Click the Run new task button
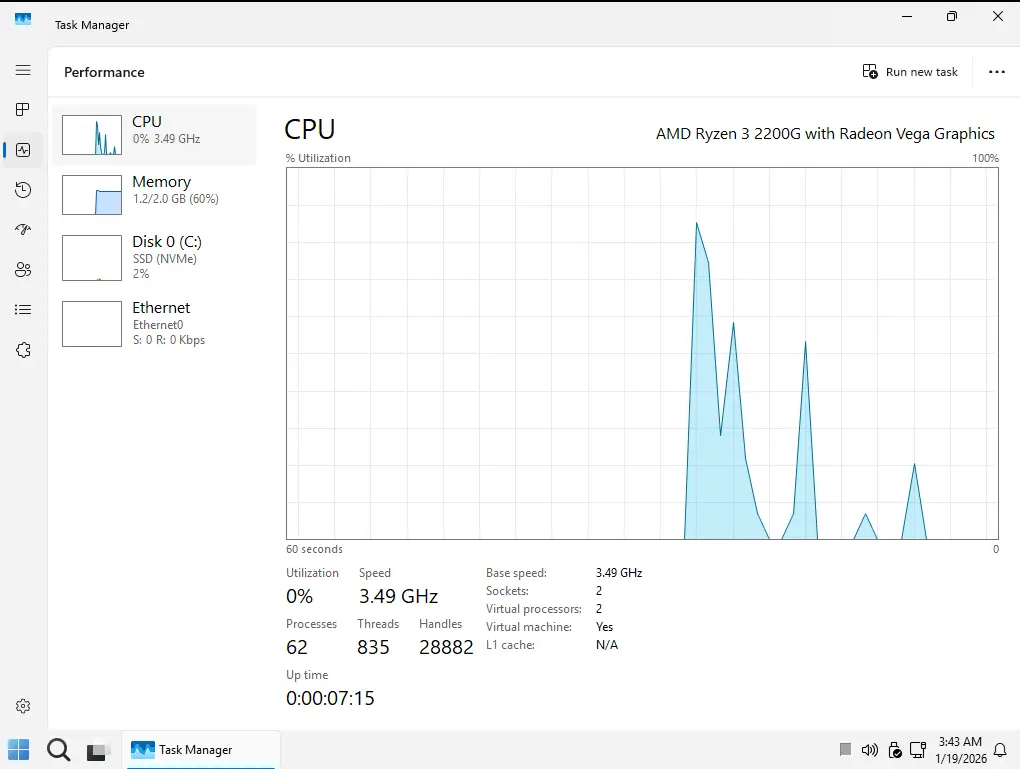 909,72
